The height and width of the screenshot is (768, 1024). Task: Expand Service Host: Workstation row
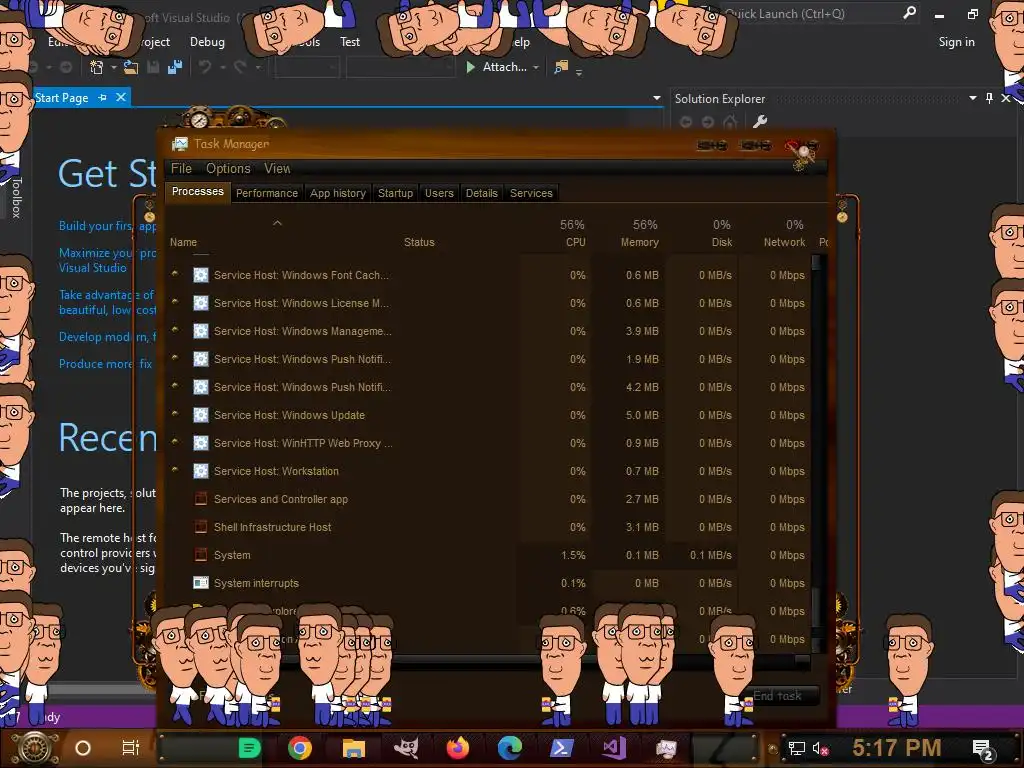tap(175, 470)
